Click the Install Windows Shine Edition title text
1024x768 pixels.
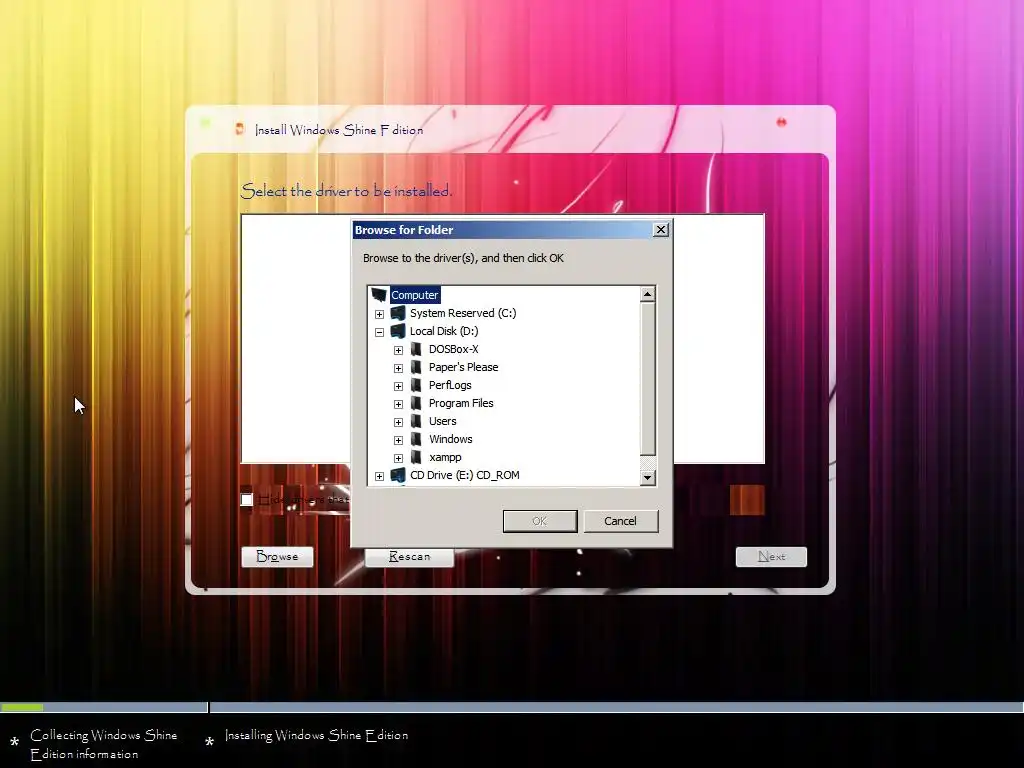[339, 130]
